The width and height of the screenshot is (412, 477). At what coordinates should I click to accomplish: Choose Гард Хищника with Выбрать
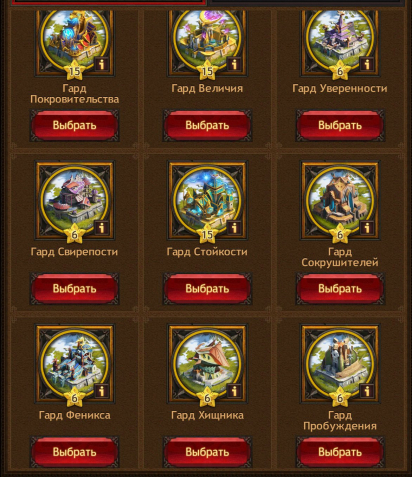(x=207, y=452)
